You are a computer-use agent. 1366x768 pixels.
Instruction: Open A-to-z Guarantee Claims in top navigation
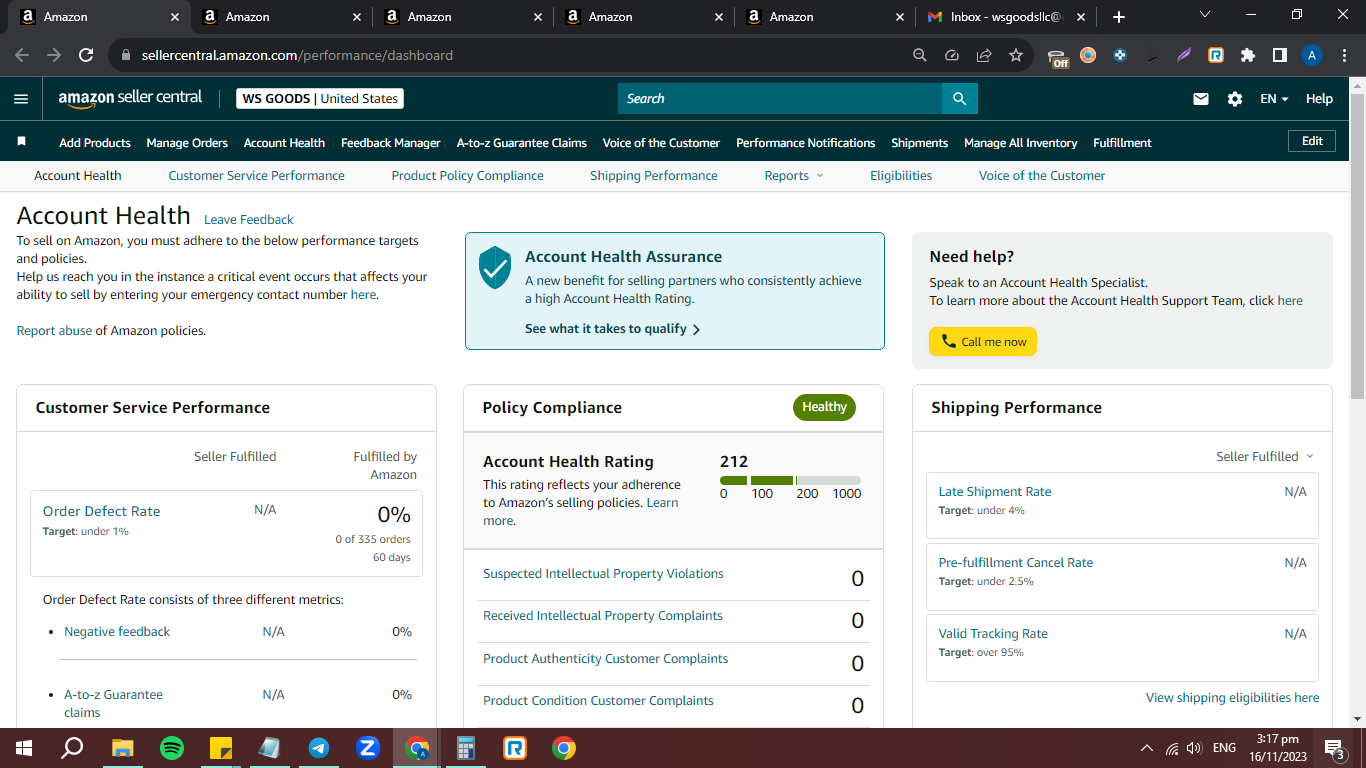coord(522,143)
